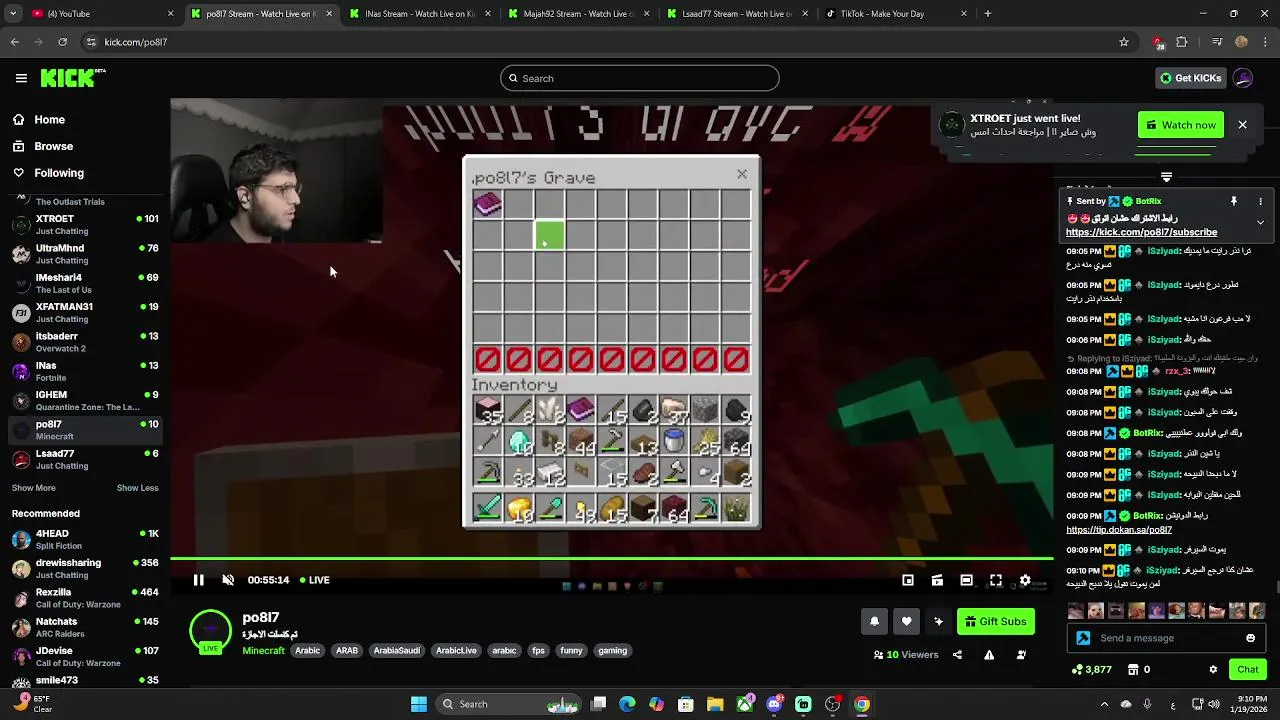Open the chat shop icon
Screen dimensions: 1280x720
point(1133,669)
